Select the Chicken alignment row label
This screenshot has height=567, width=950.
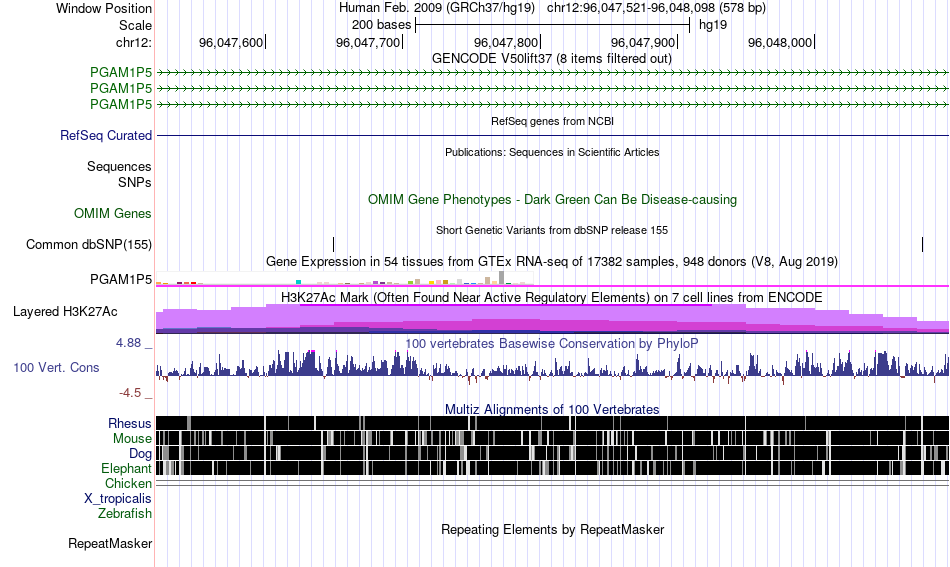(128, 483)
